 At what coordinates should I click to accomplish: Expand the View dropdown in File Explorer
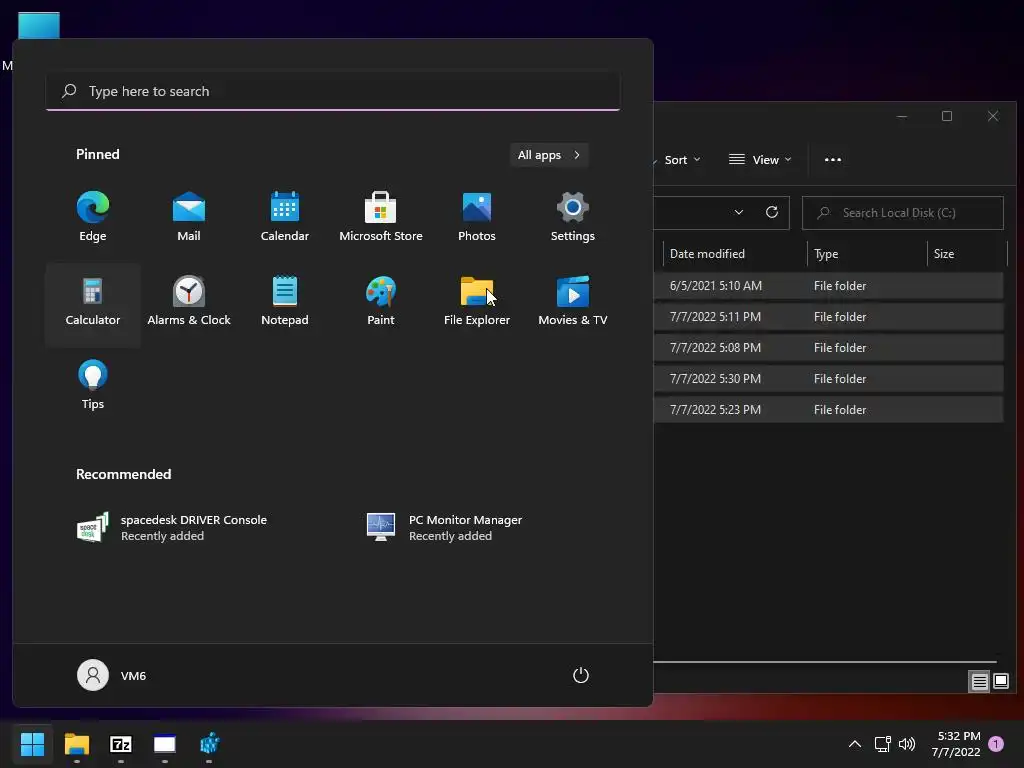point(760,160)
